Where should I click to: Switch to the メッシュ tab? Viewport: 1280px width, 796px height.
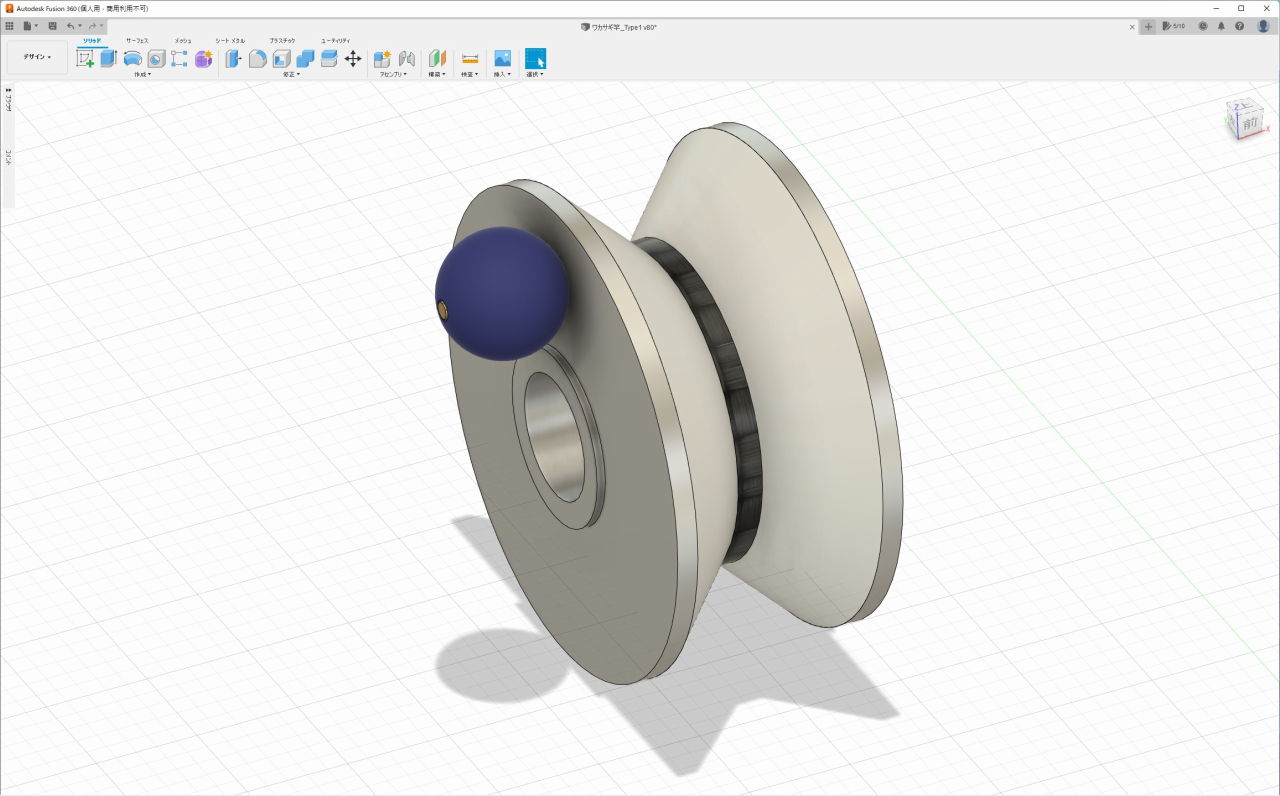click(183, 40)
